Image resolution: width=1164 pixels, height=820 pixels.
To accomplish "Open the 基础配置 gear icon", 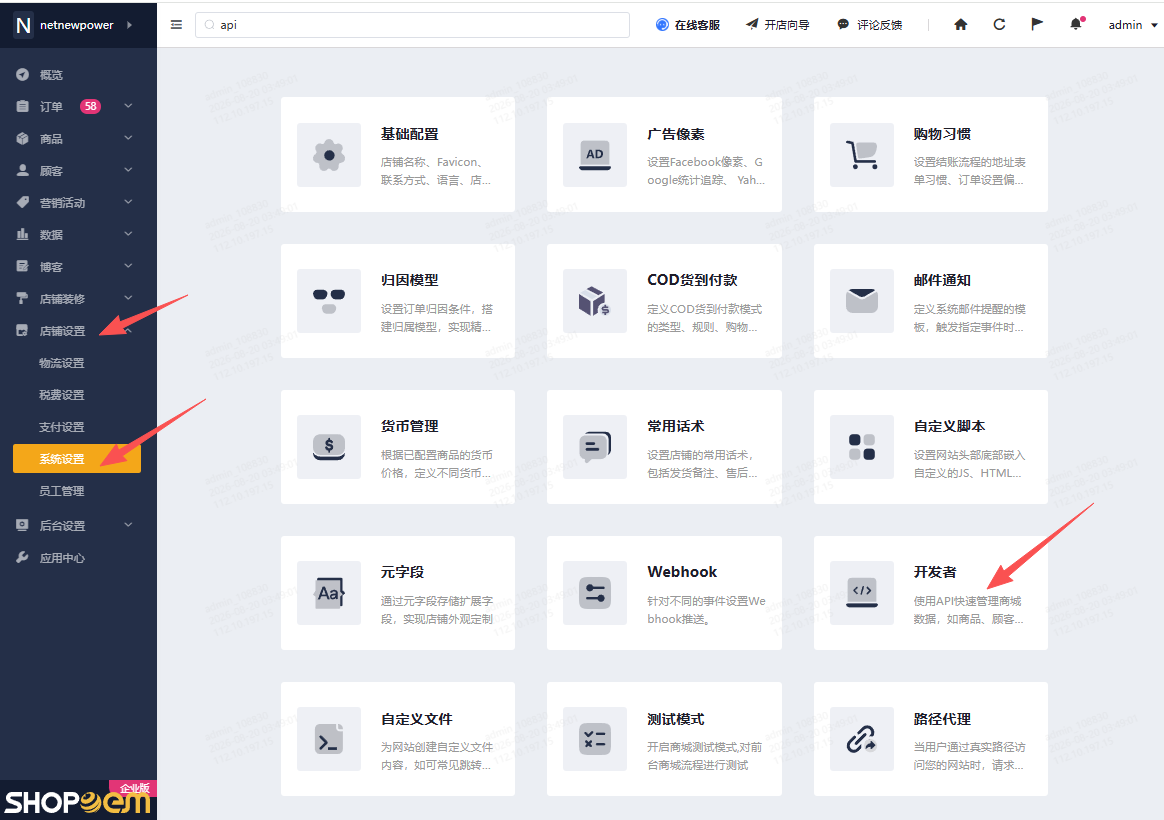I will (x=329, y=155).
